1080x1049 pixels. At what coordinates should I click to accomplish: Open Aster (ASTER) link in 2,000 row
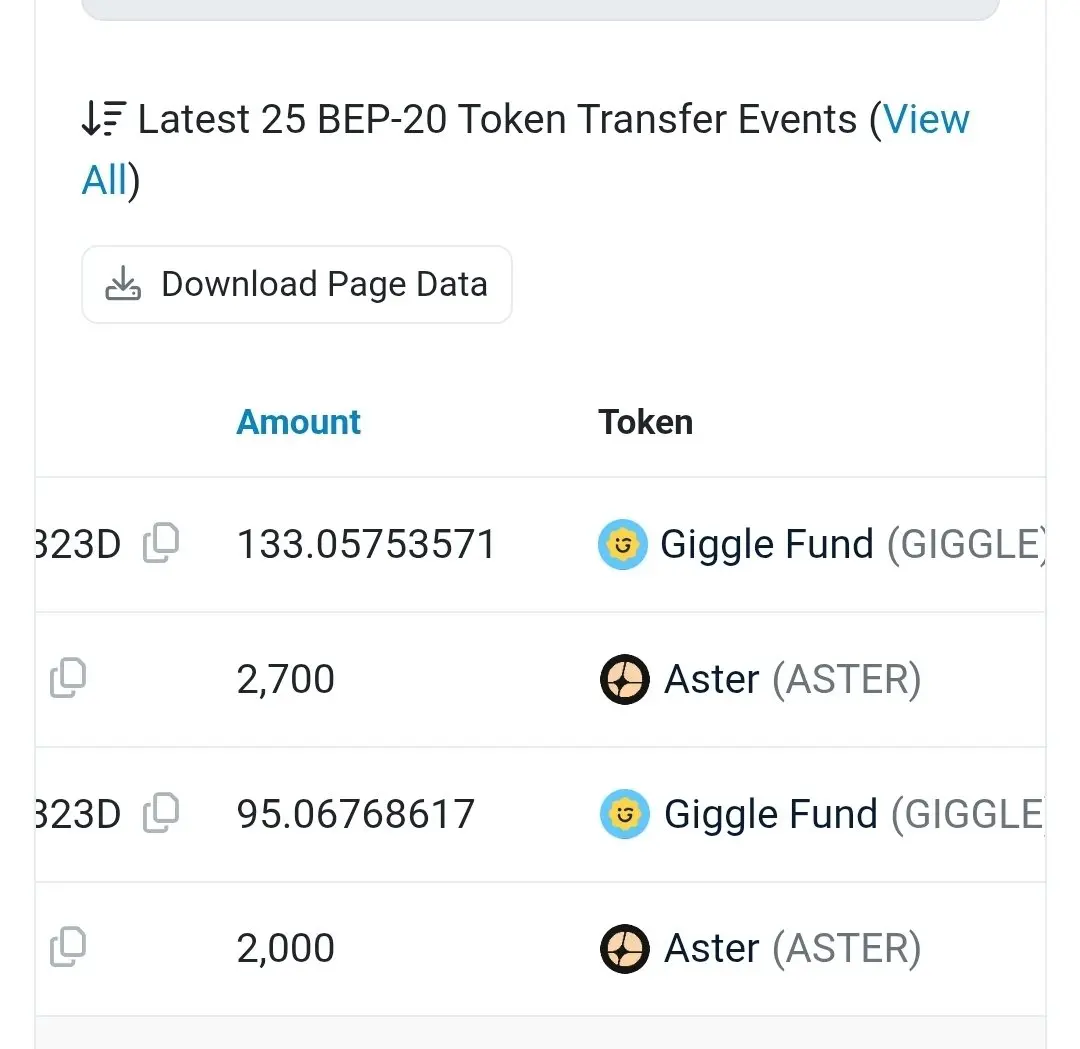(792, 948)
